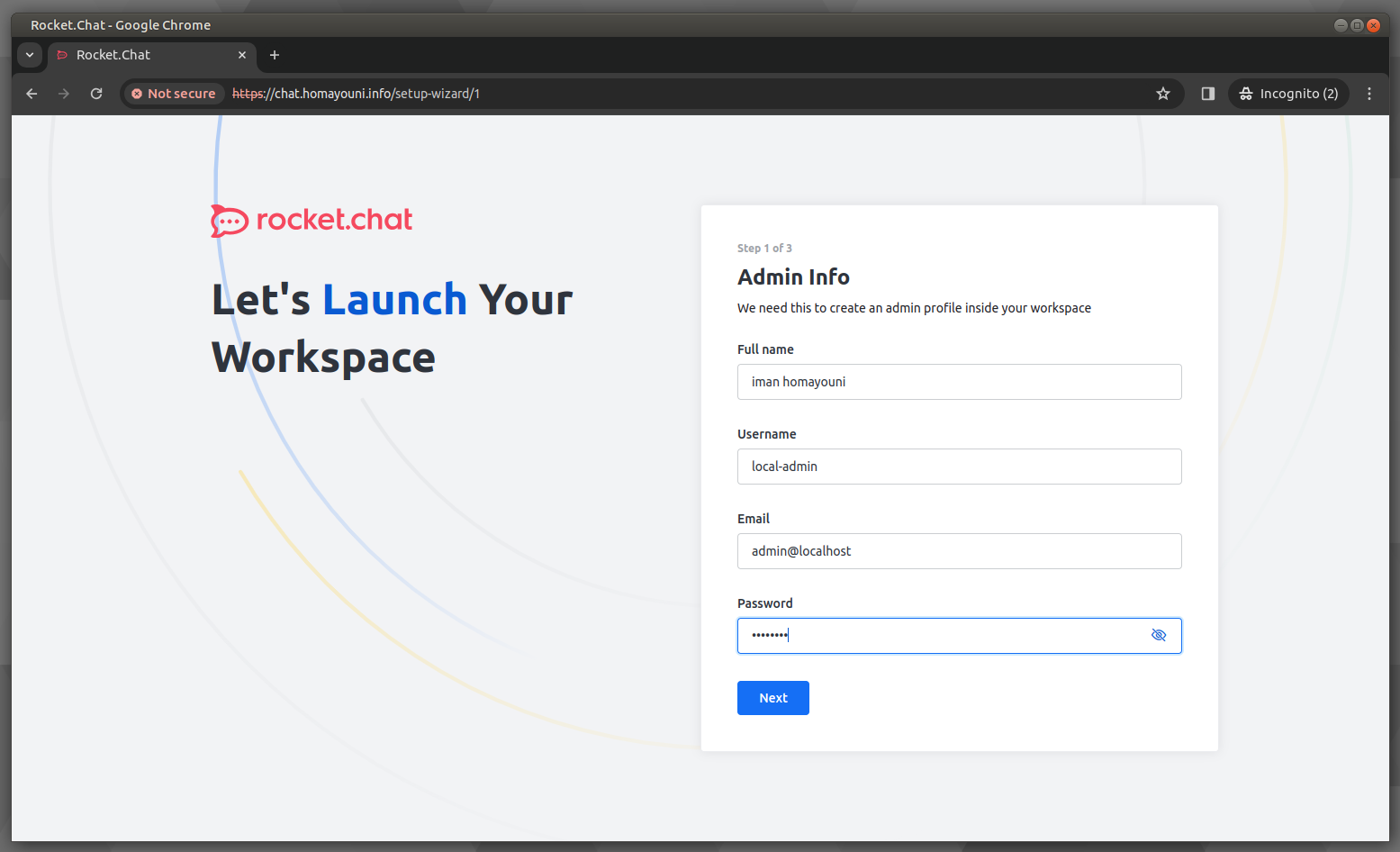
Task: Click the 'Step 1 of 3' text
Action: coord(764,248)
